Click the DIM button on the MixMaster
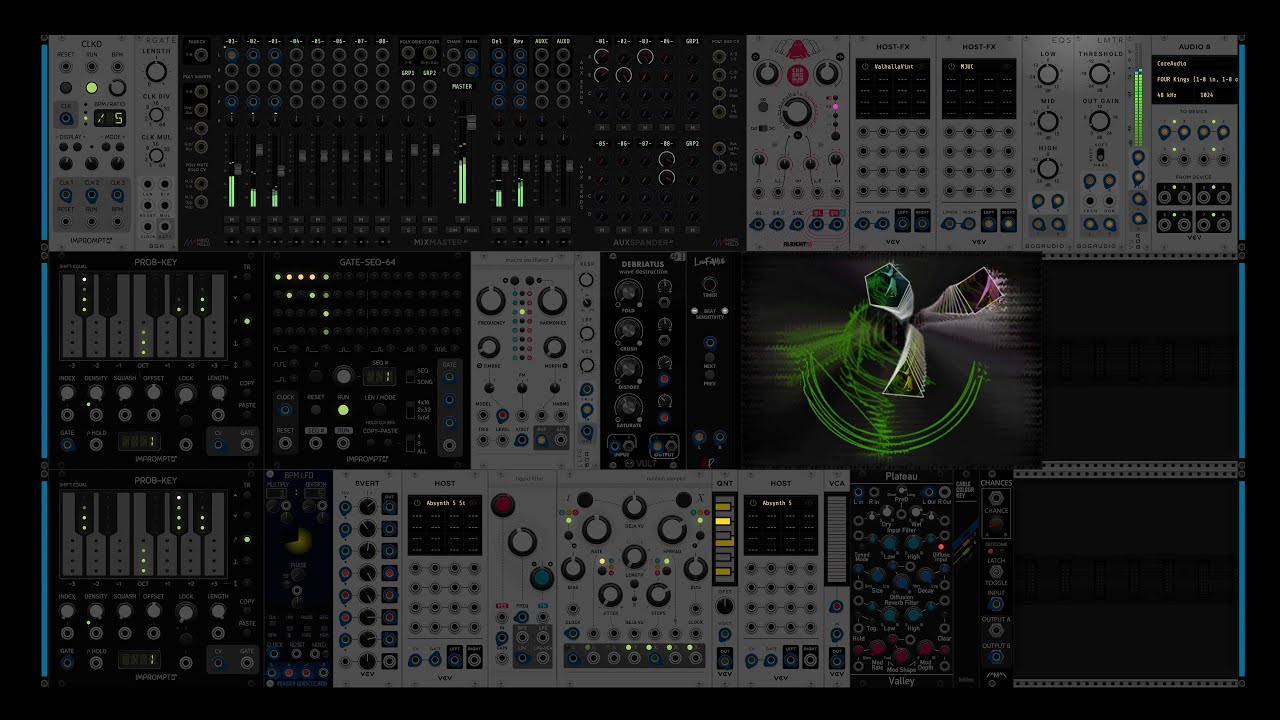Screen dimensions: 1280x720 (x=454, y=230)
